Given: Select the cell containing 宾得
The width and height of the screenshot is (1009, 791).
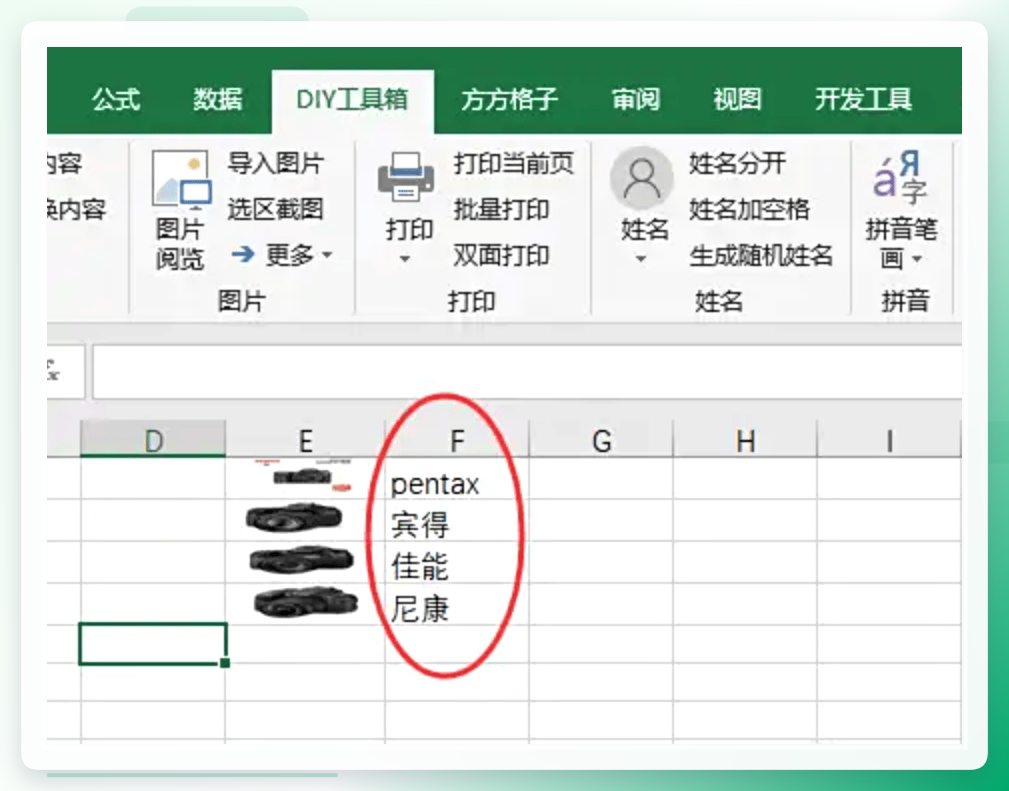Looking at the screenshot, I should pos(457,520).
